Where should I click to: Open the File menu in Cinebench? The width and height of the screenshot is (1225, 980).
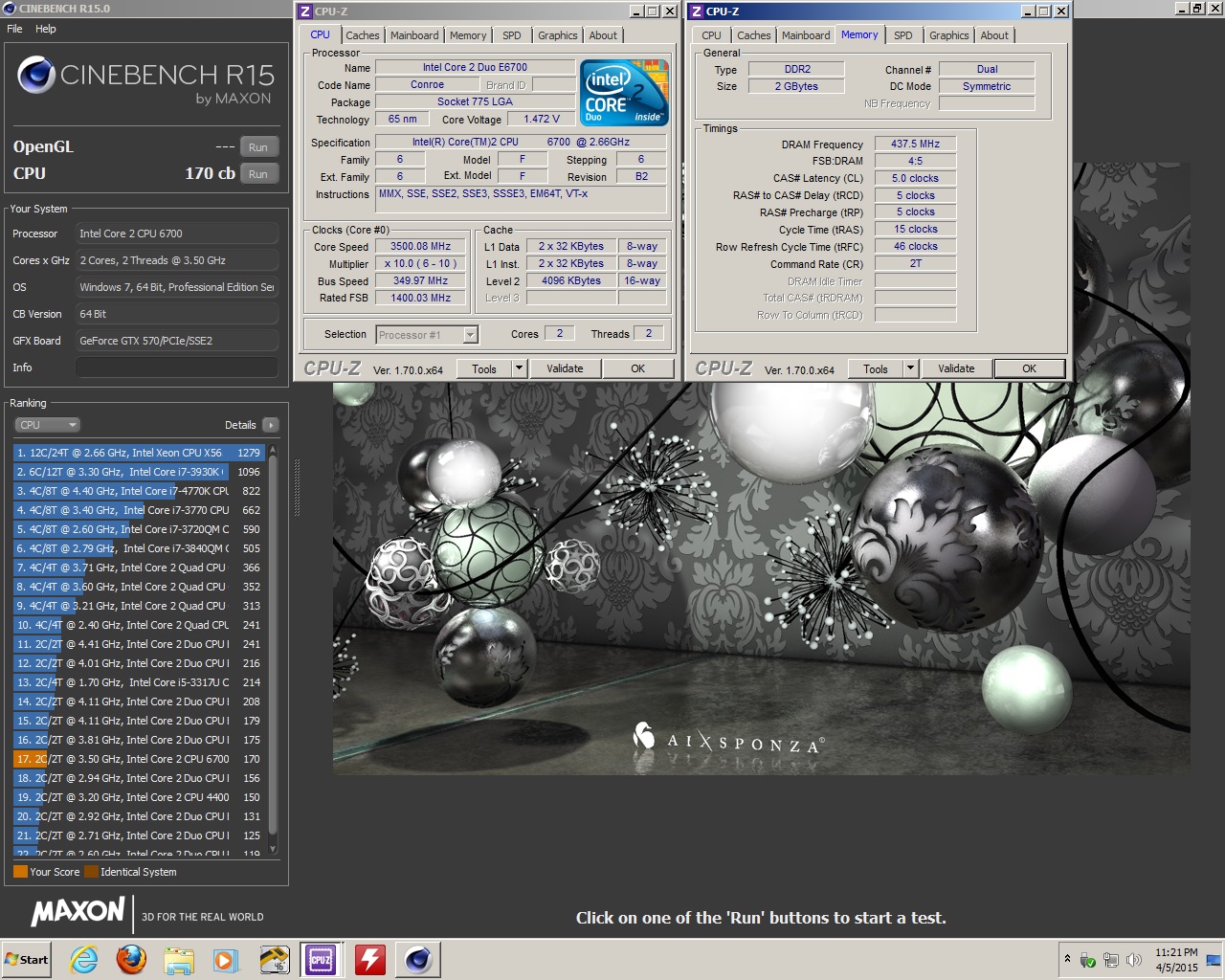pyautogui.click(x=14, y=29)
